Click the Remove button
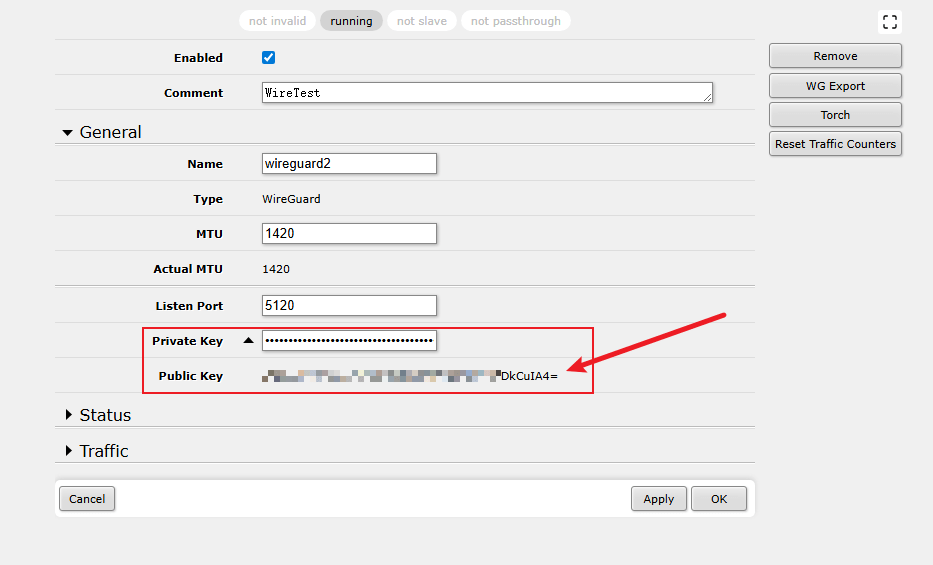This screenshot has width=933, height=565. 835,56
